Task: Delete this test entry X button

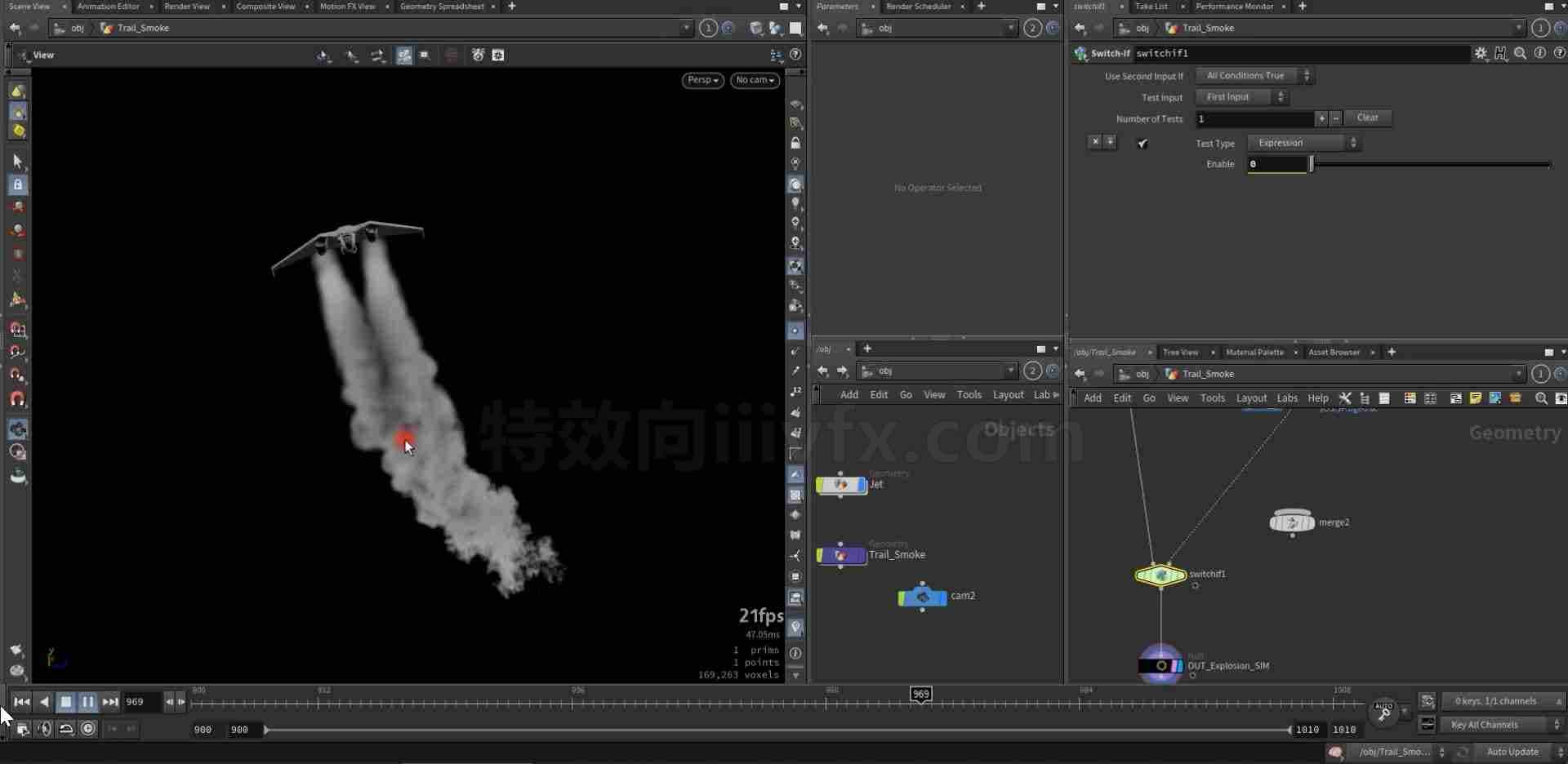Action: pos(1095,142)
